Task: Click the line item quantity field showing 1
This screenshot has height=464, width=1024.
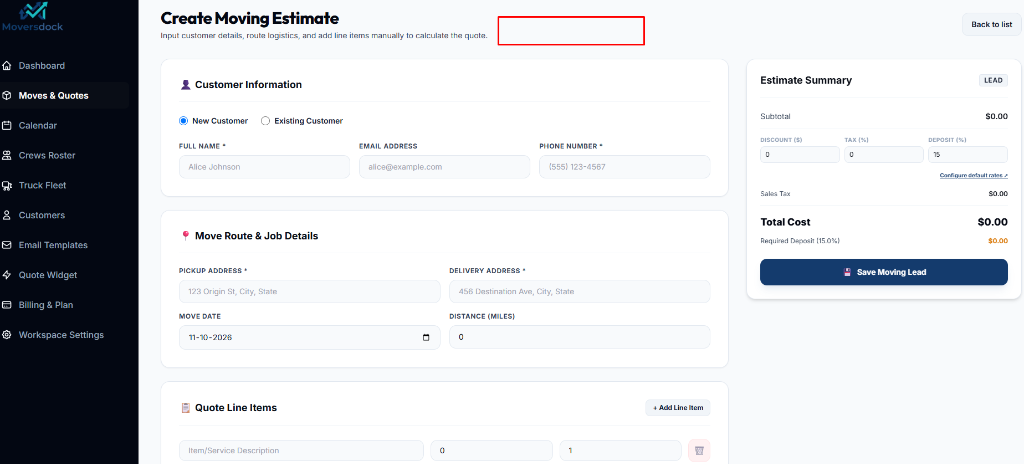Action: [x=621, y=451]
